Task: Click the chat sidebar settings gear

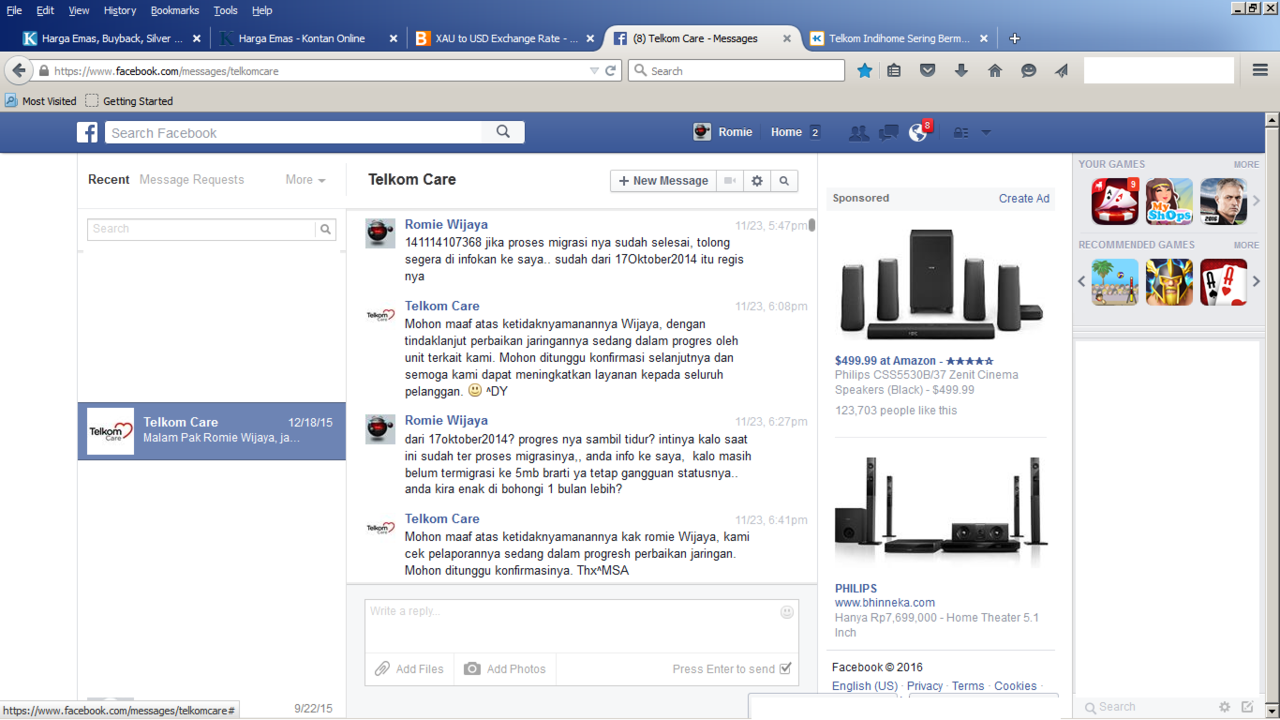Action: pos(1224,707)
